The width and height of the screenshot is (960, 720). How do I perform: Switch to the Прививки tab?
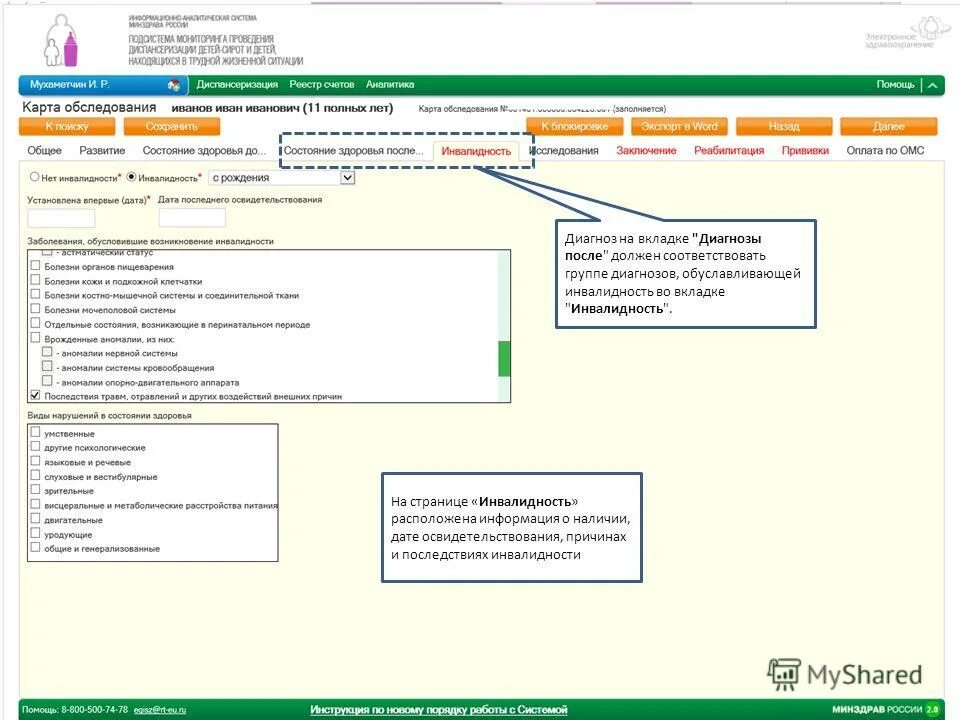[805, 151]
